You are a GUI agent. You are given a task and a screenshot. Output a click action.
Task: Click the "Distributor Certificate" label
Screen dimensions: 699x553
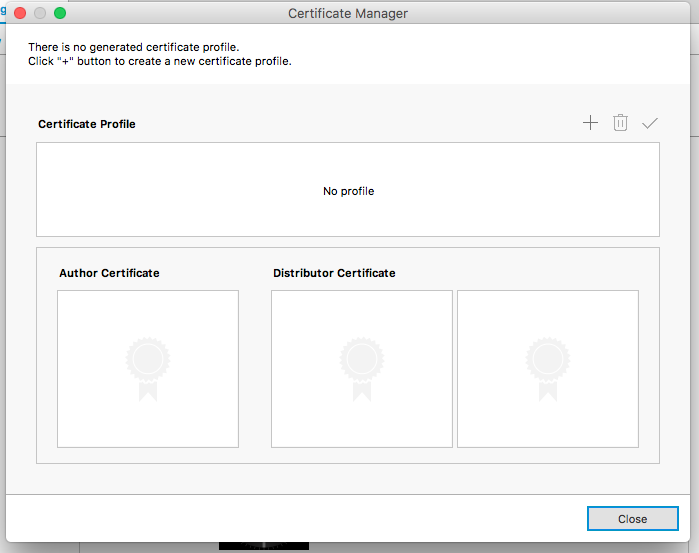[x=334, y=273]
